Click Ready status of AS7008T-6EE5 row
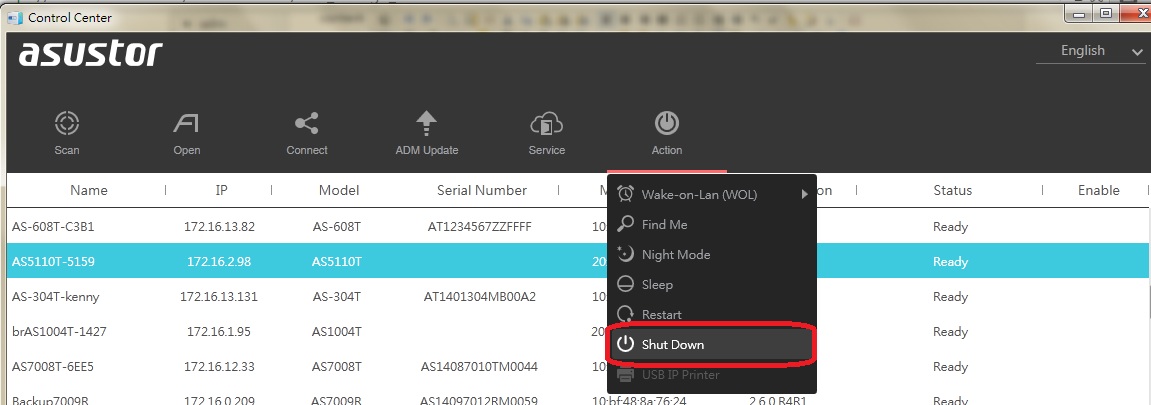This screenshot has width=1151, height=405. (950, 366)
